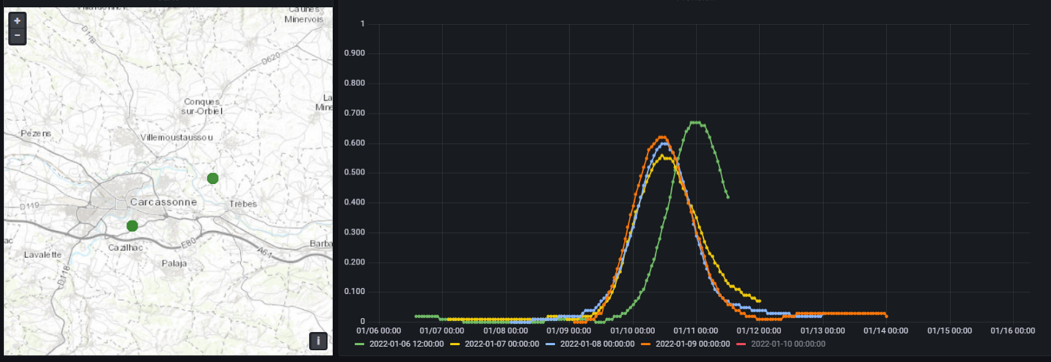Click the 01/10 00:00 x-axis label
The width and height of the screenshot is (1051, 362).
coord(633,330)
